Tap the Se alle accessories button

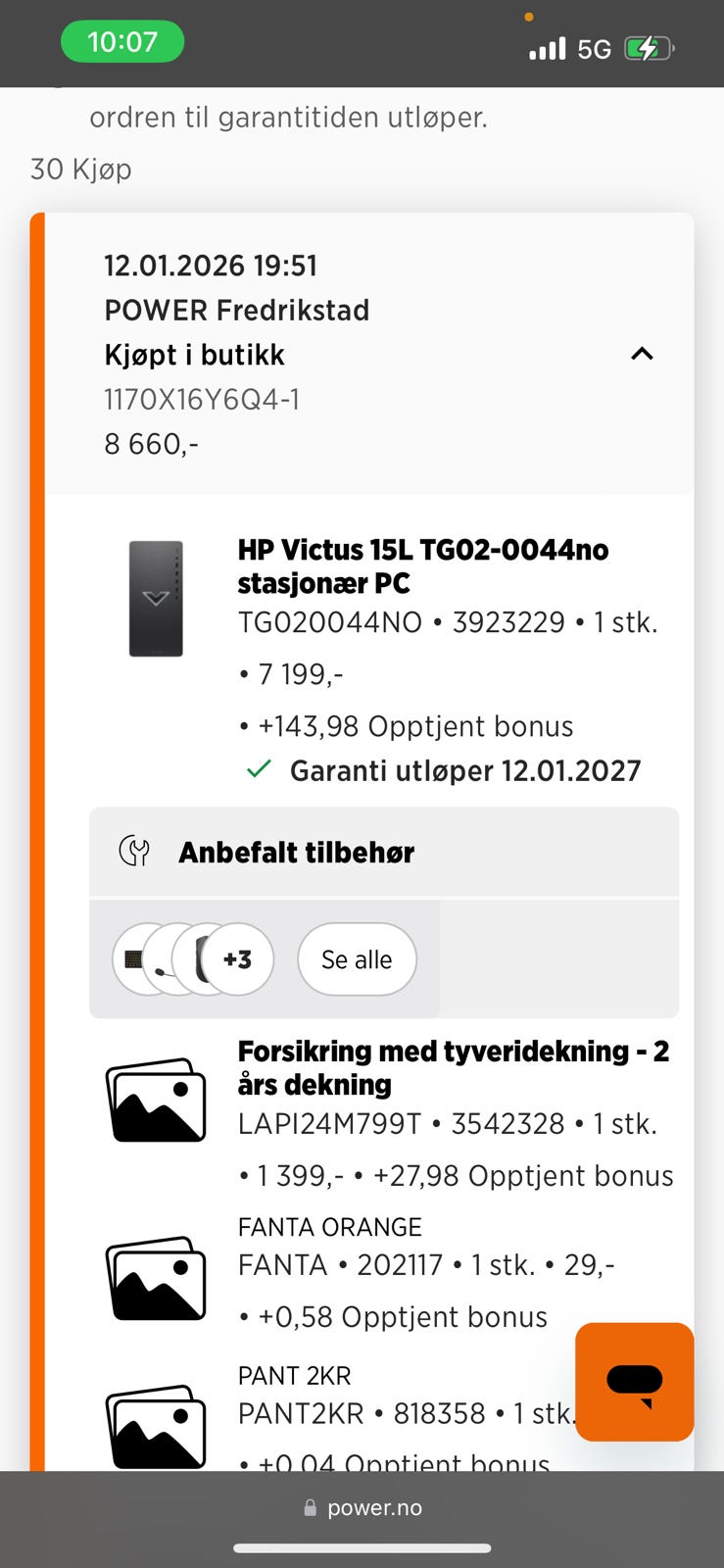pyautogui.click(x=357, y=959)
